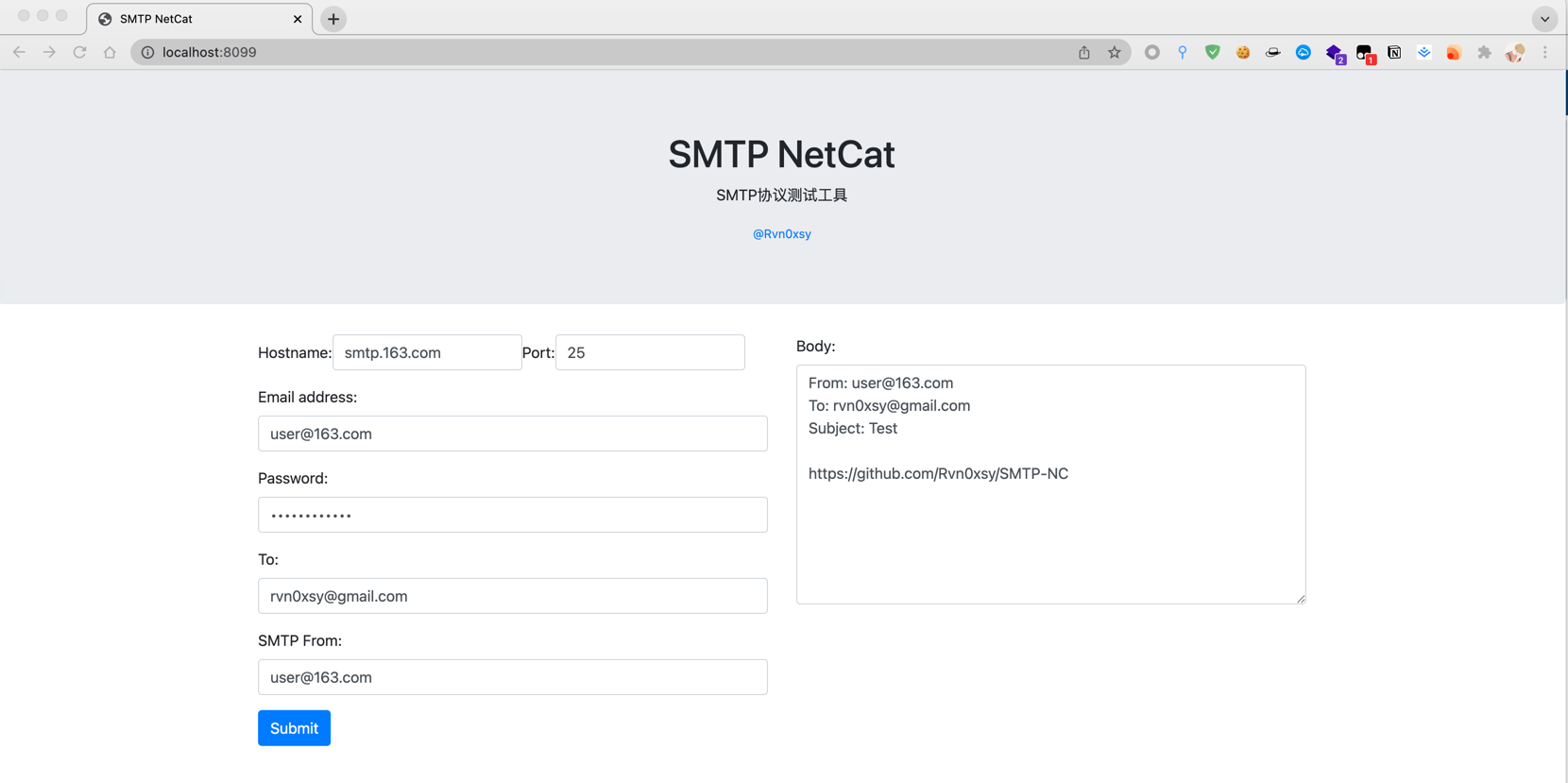Click the Password label
Viewport: 1568px width, 783px height.
coord(293,479)
